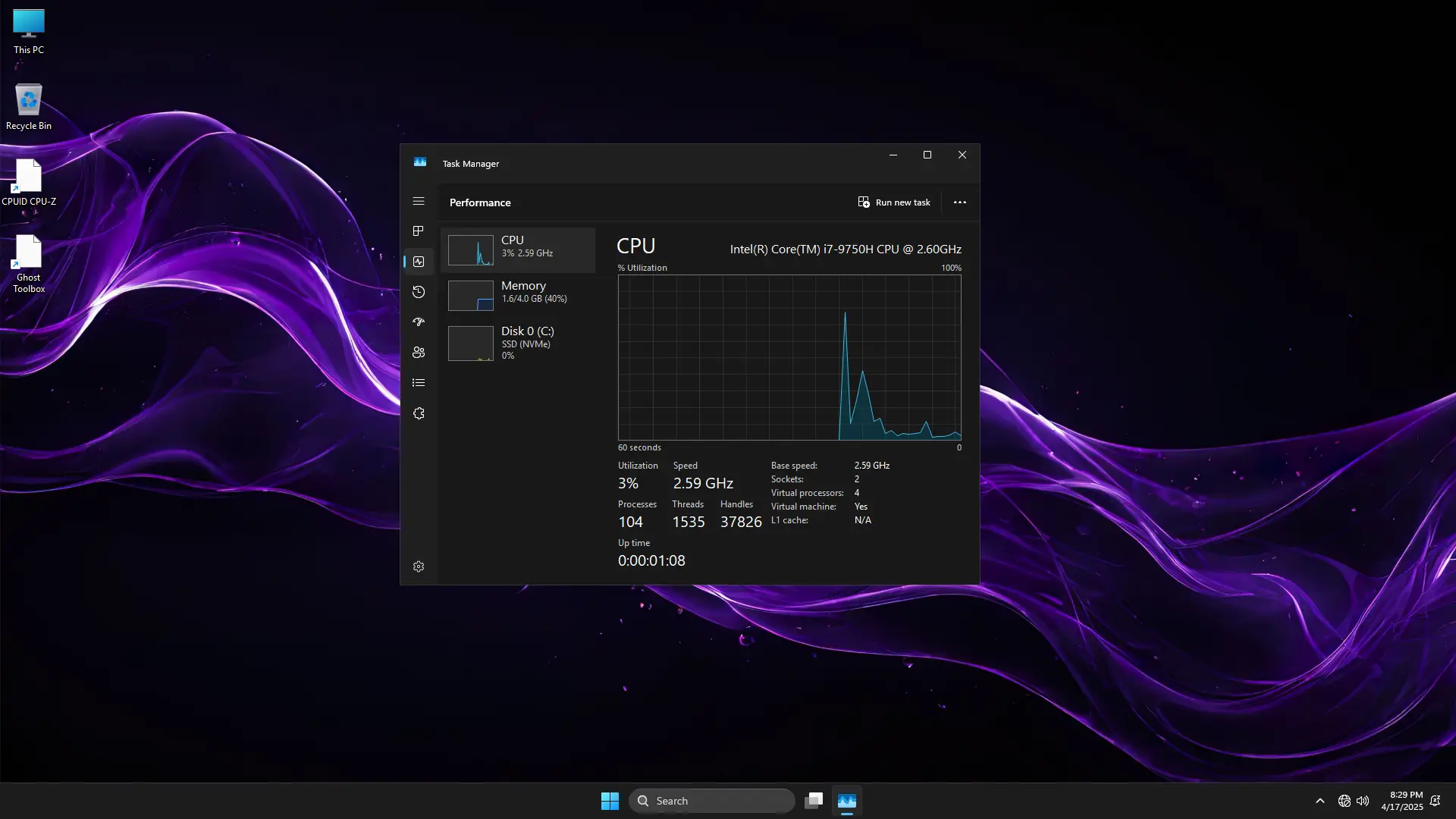Open the volume icon in system tray
Viewport: 1456px width, 819px height.
(1363, 801)
